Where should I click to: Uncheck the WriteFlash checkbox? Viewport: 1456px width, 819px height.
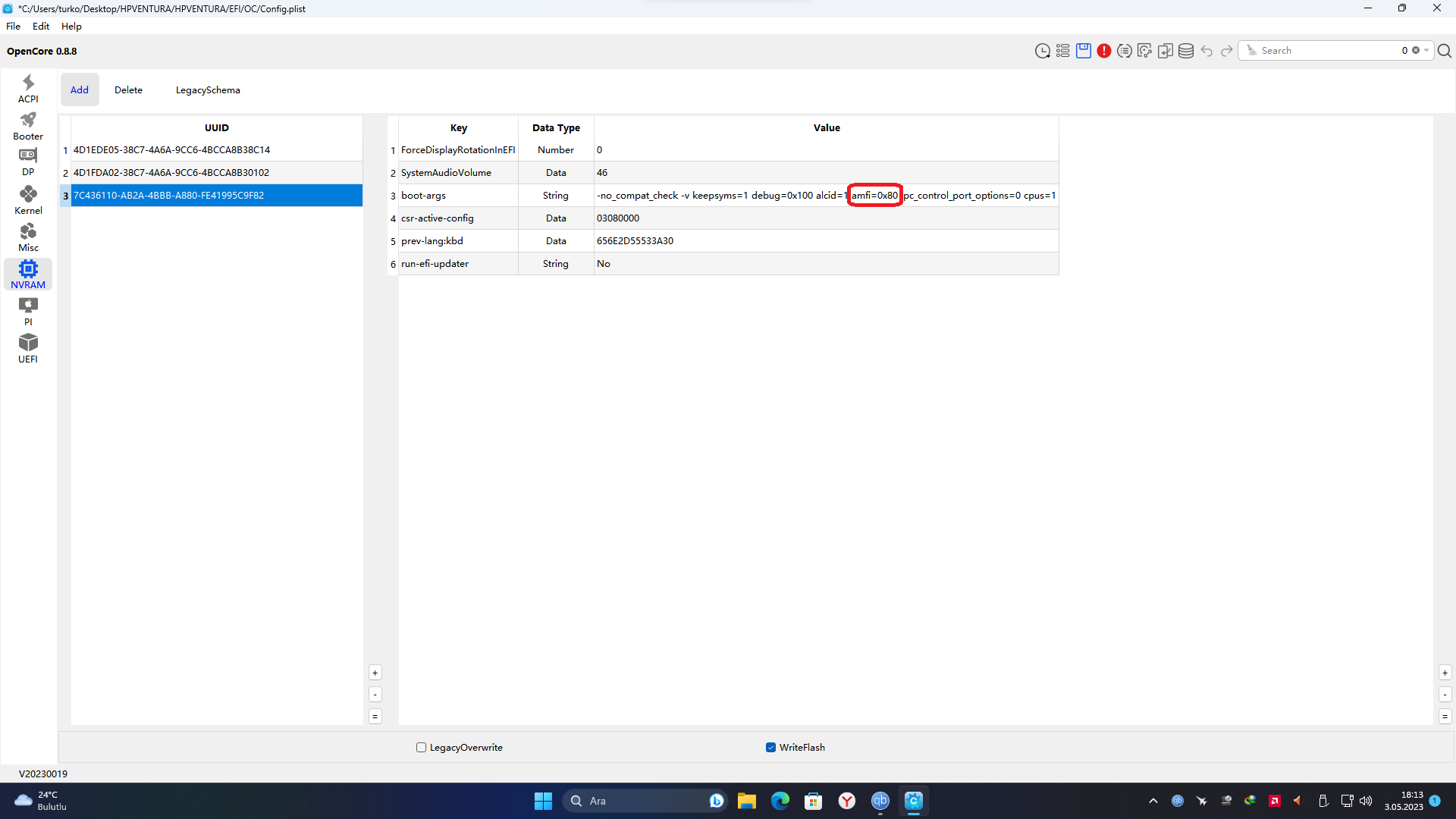click(x=770, y=747)
